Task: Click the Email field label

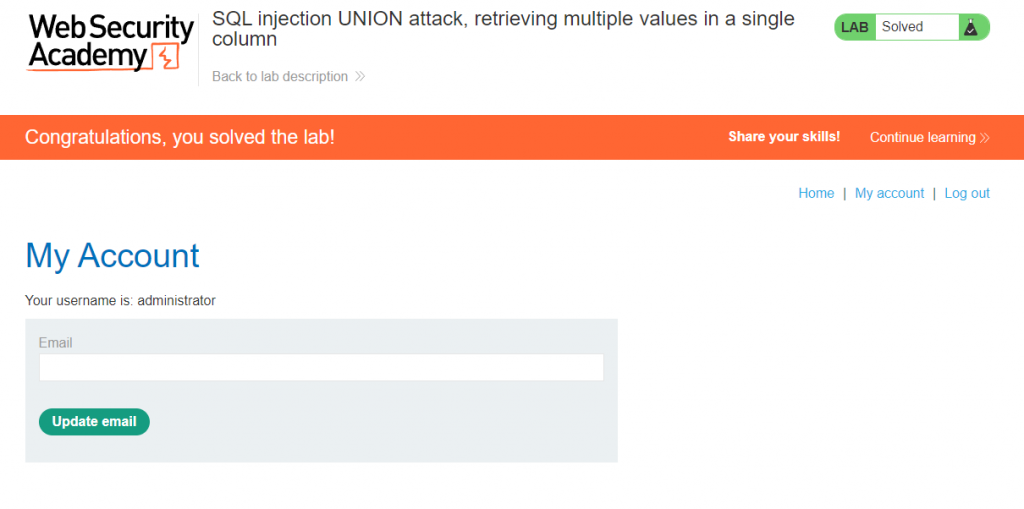Action: point(55,343)
